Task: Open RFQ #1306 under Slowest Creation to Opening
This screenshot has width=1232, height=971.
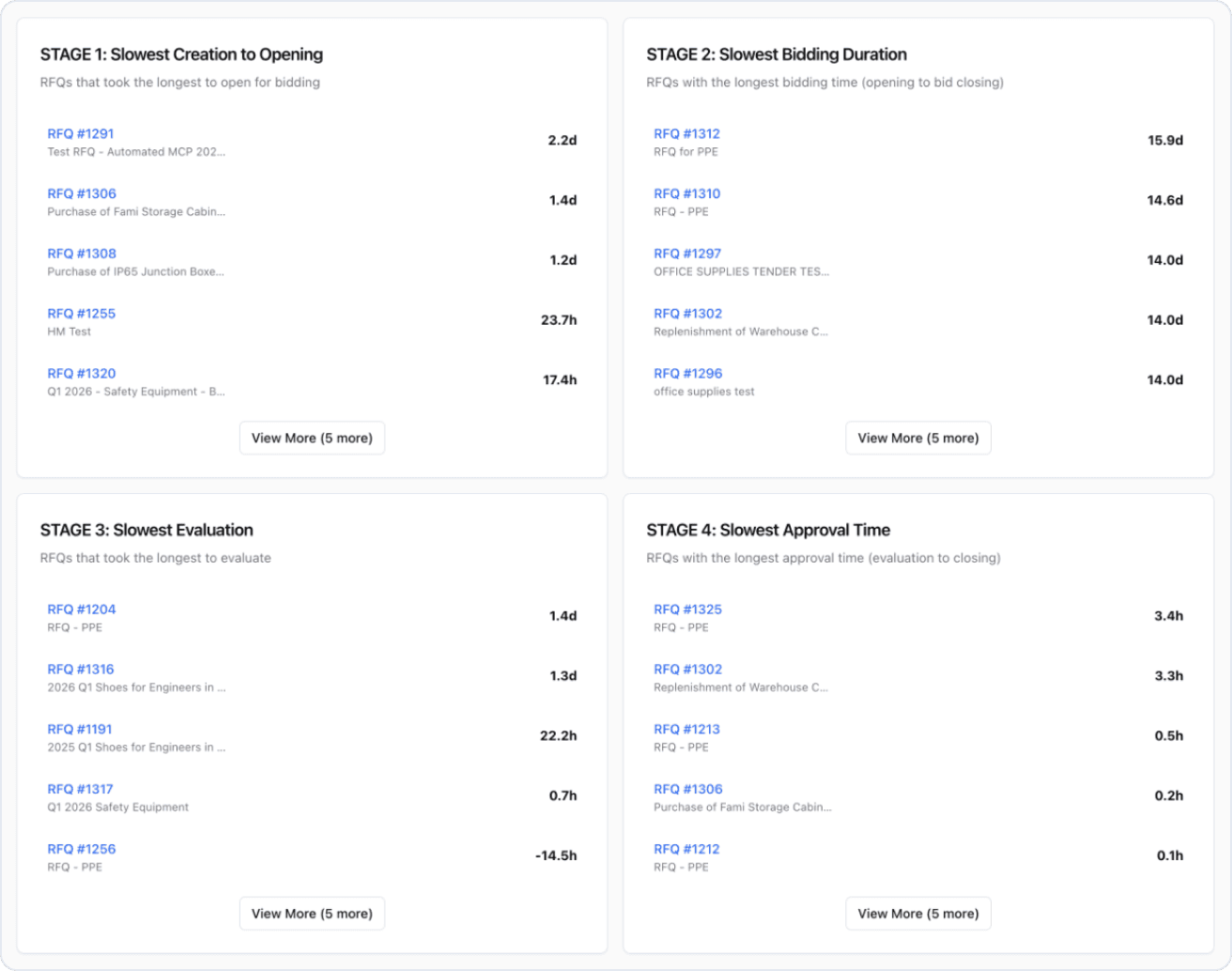Action: click(x=80, y=193)
